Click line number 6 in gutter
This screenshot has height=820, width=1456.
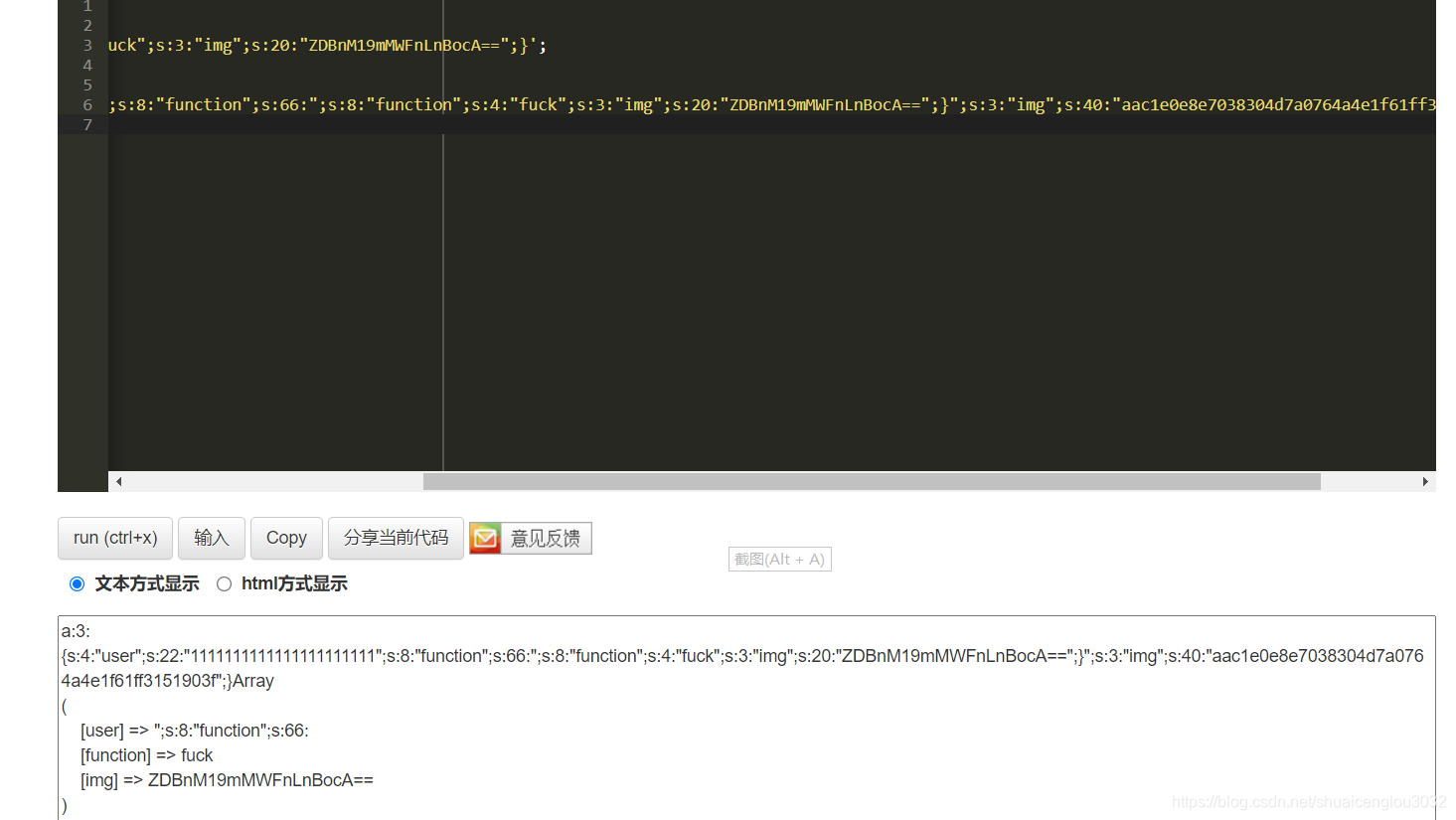(87, 104)
